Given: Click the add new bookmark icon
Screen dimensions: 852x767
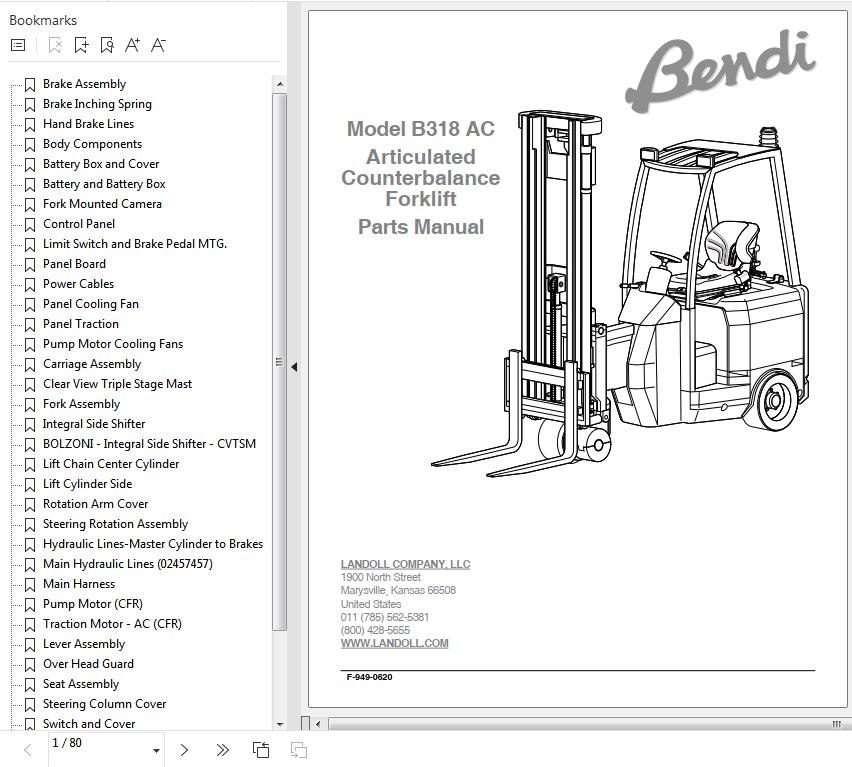Looking at the screenshot, I should [x=81, y=45].
